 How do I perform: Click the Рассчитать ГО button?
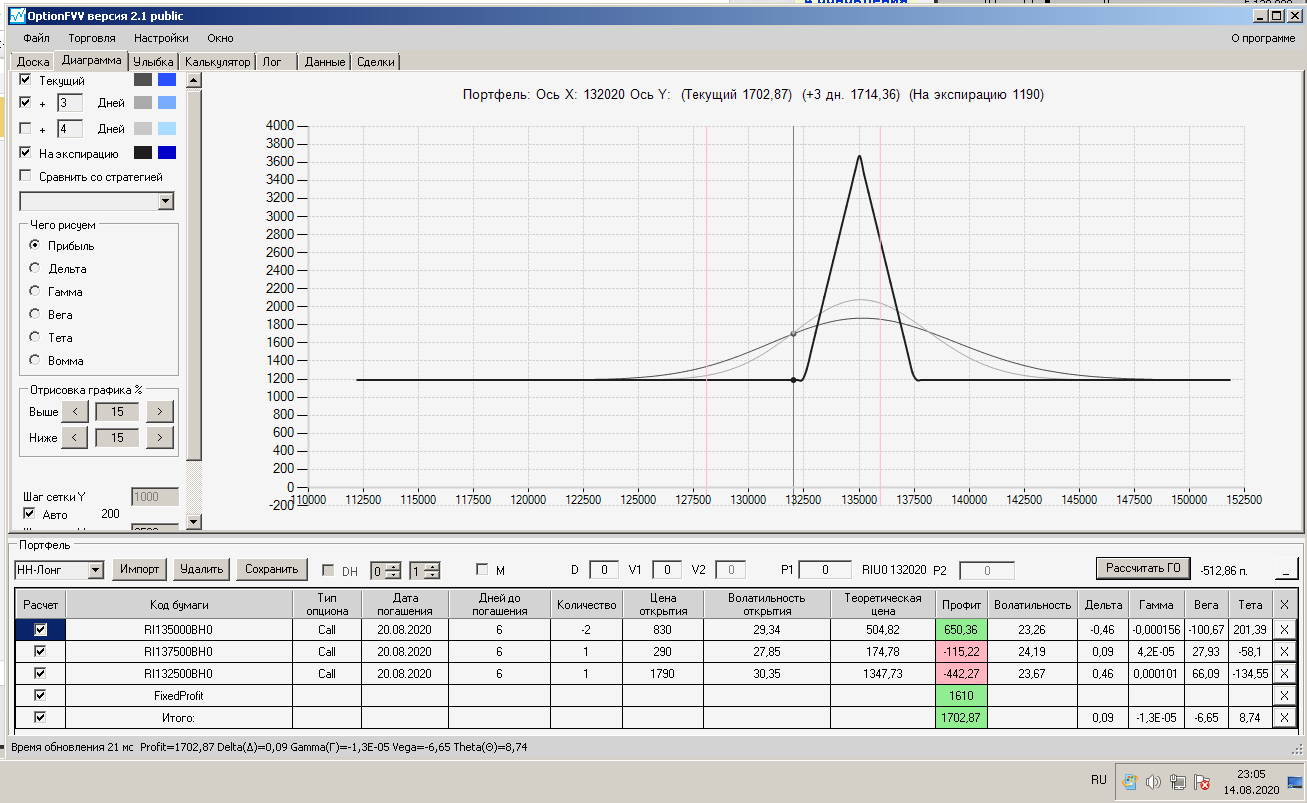click(x=1144, y=568)
